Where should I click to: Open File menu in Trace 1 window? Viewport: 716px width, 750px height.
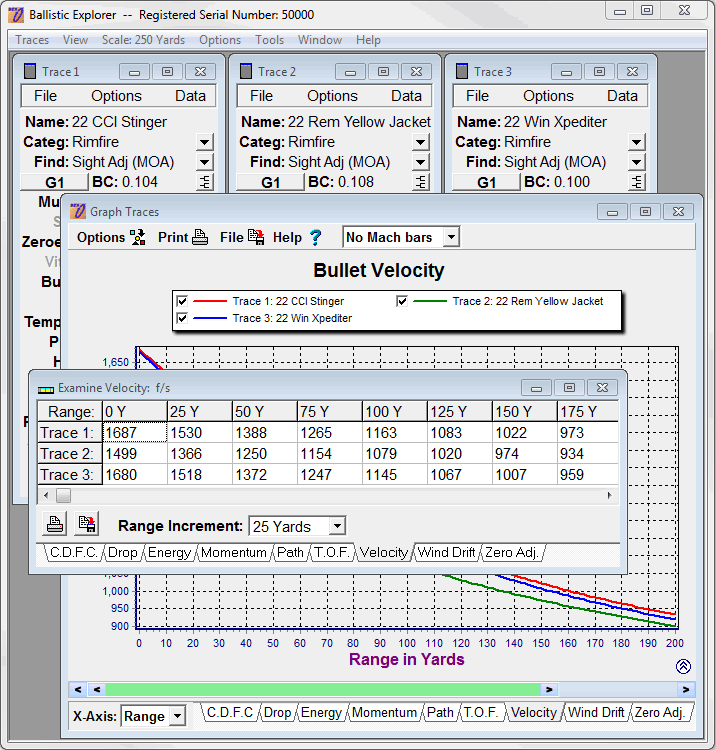click(x=45, y=96)
